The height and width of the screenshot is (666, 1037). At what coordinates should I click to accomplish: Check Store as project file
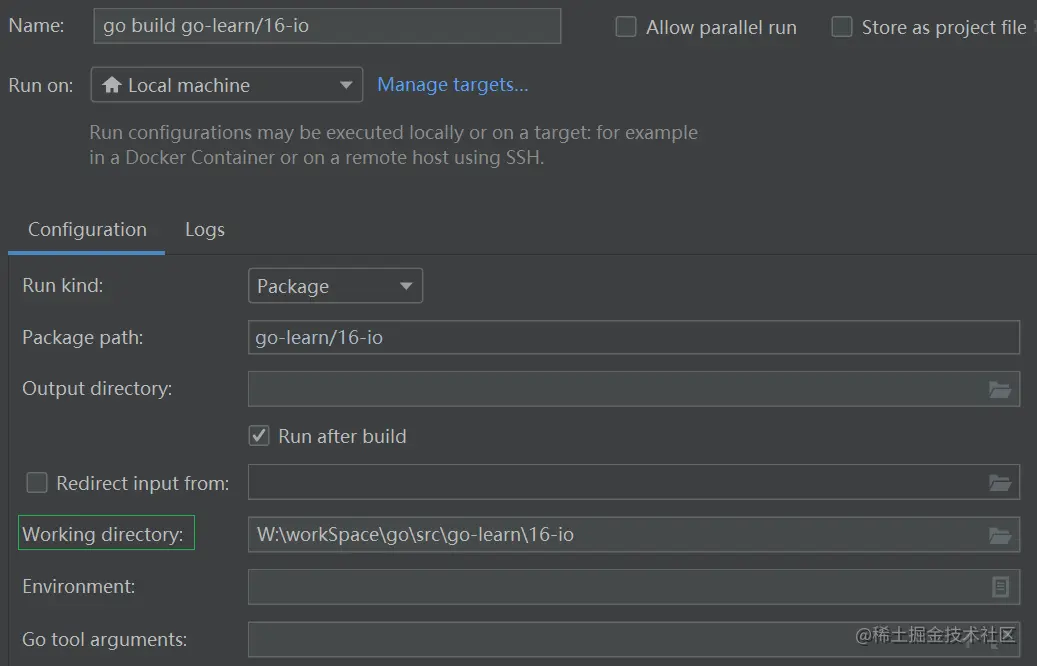[x=842, y=27]
